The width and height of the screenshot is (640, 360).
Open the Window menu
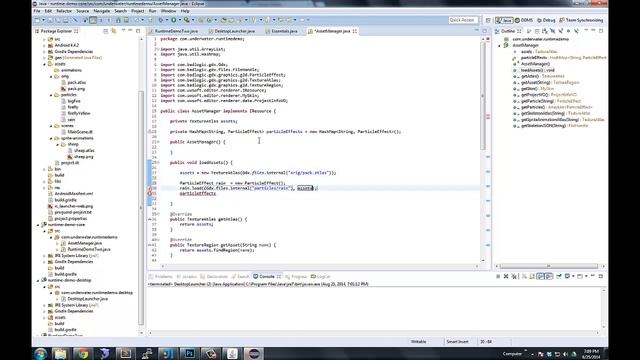(168, 11)
